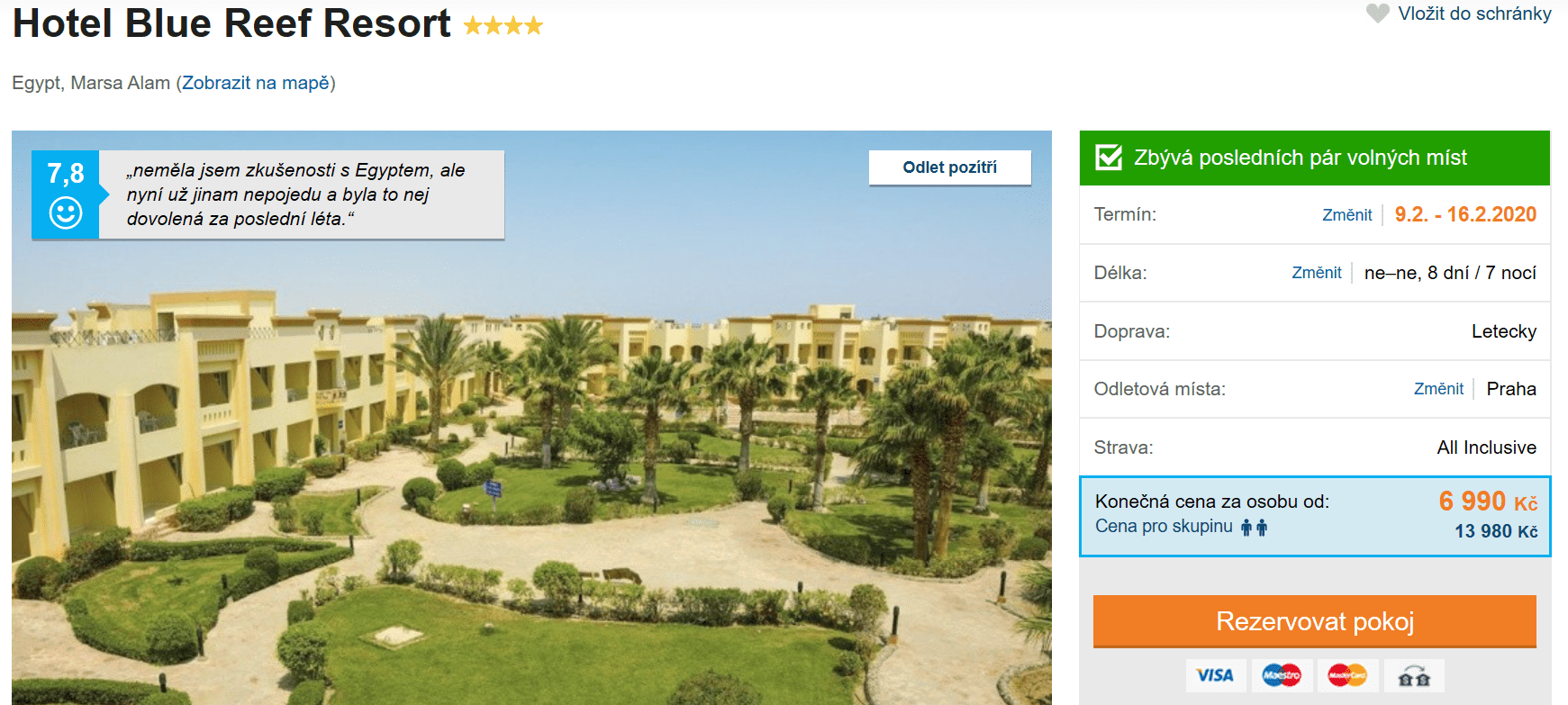Change the Odletová místa departure
Screen dimensions: 1568x705
coord(1438,389)
